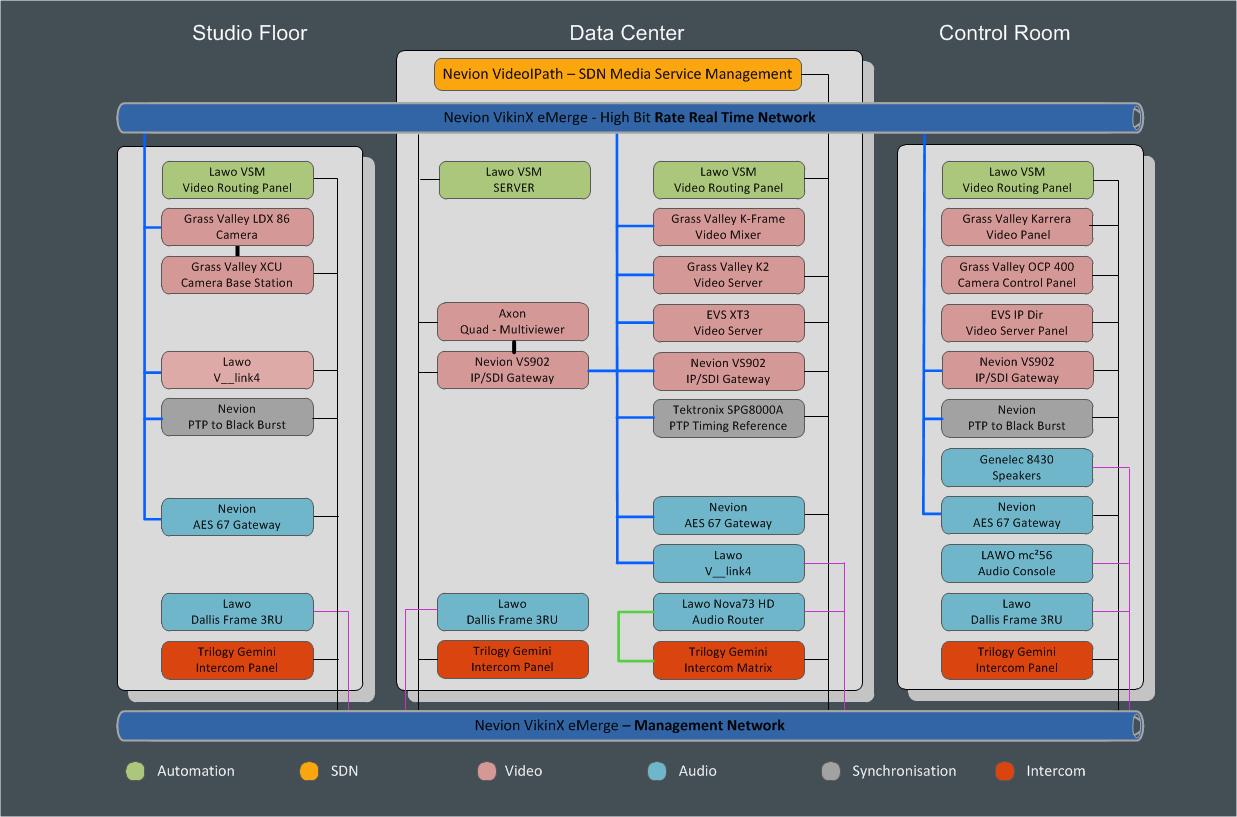The image size is (1237, 817).
Task: Select the Genelec 8430 Speakers box
Action: (x=1017, y=468)
